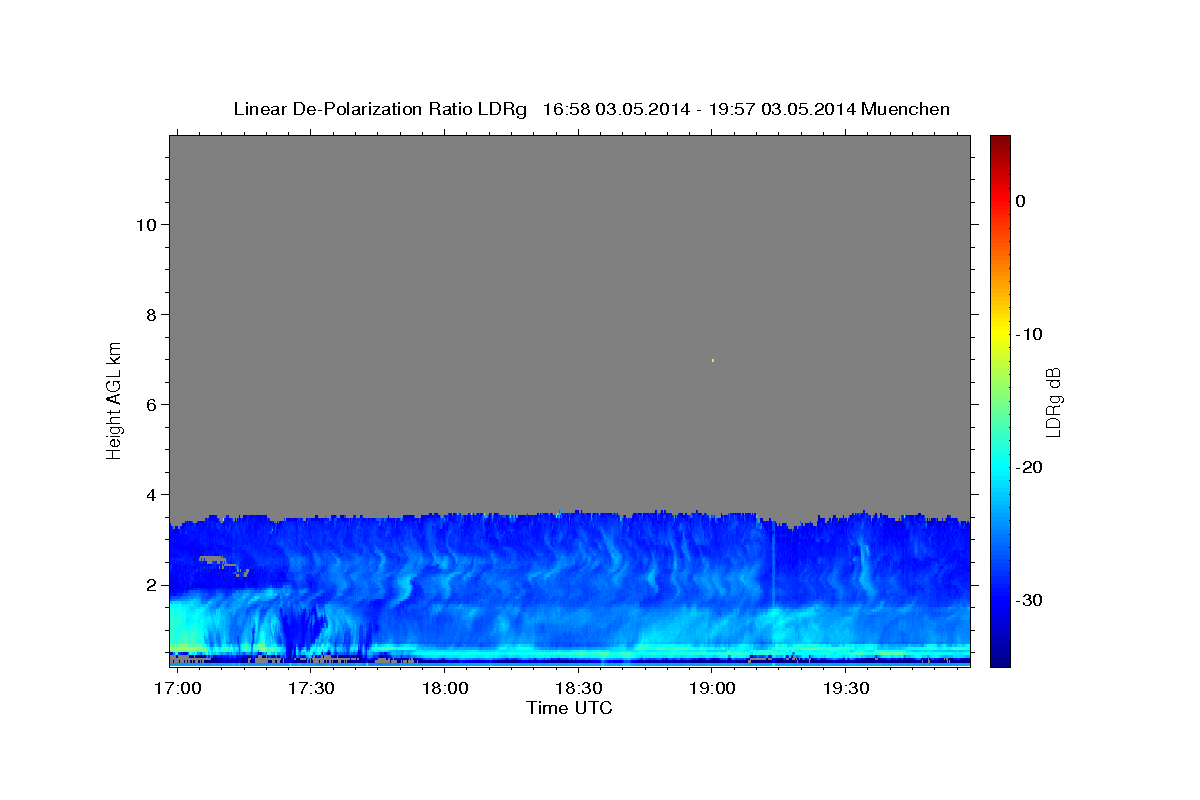This screenshot has width=1200, height=800.
Task: Click the height tick label 6
Action: click(x=149, y=404)
